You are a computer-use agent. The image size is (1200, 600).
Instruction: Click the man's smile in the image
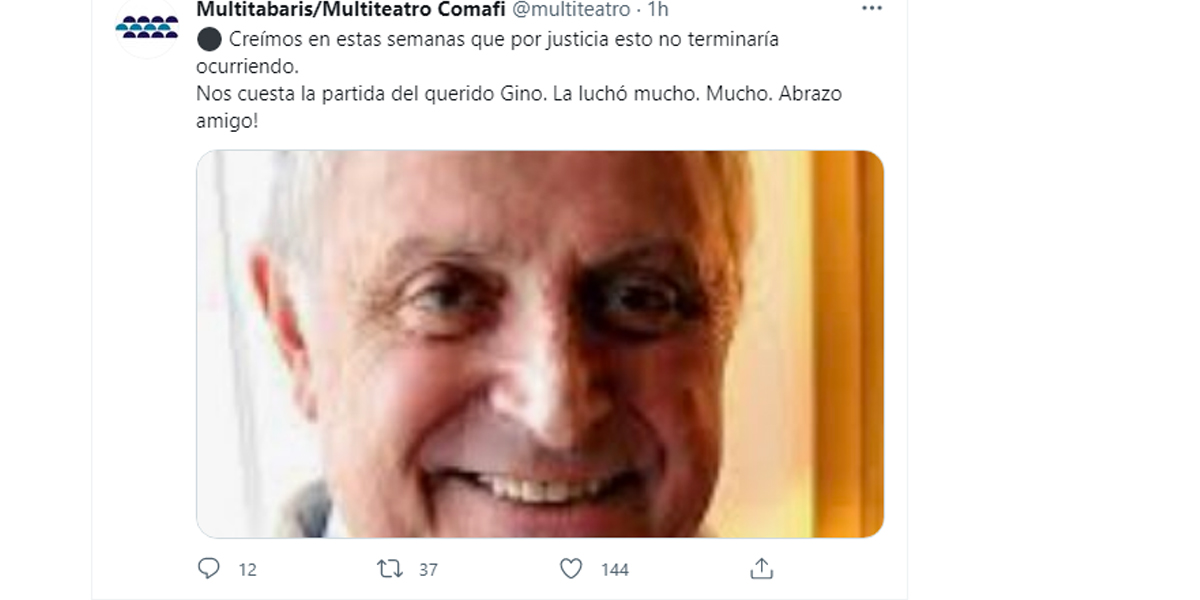tap(540, 487)
